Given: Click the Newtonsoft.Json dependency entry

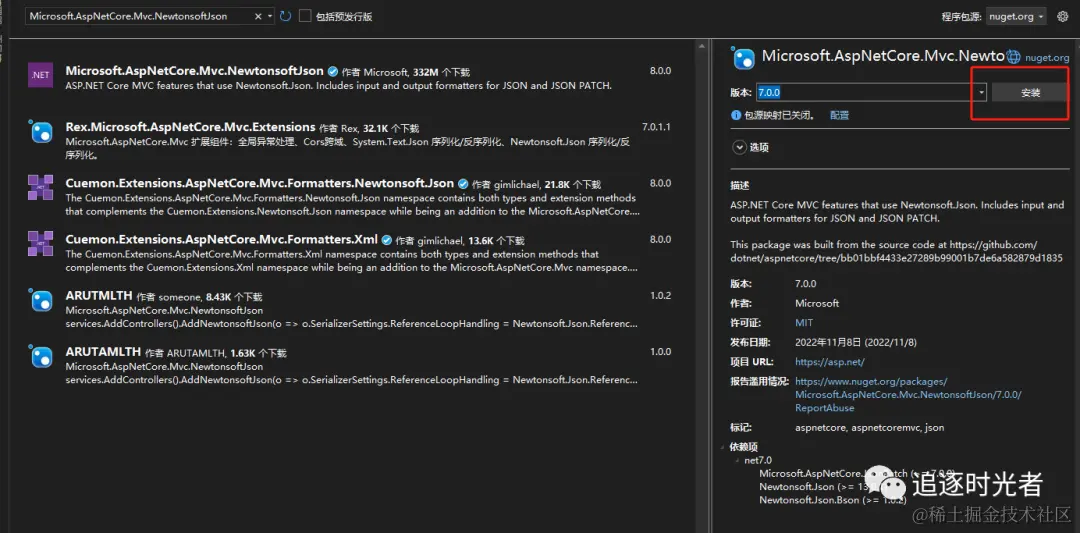Looking at the screenshot, I should click(813, 487).
